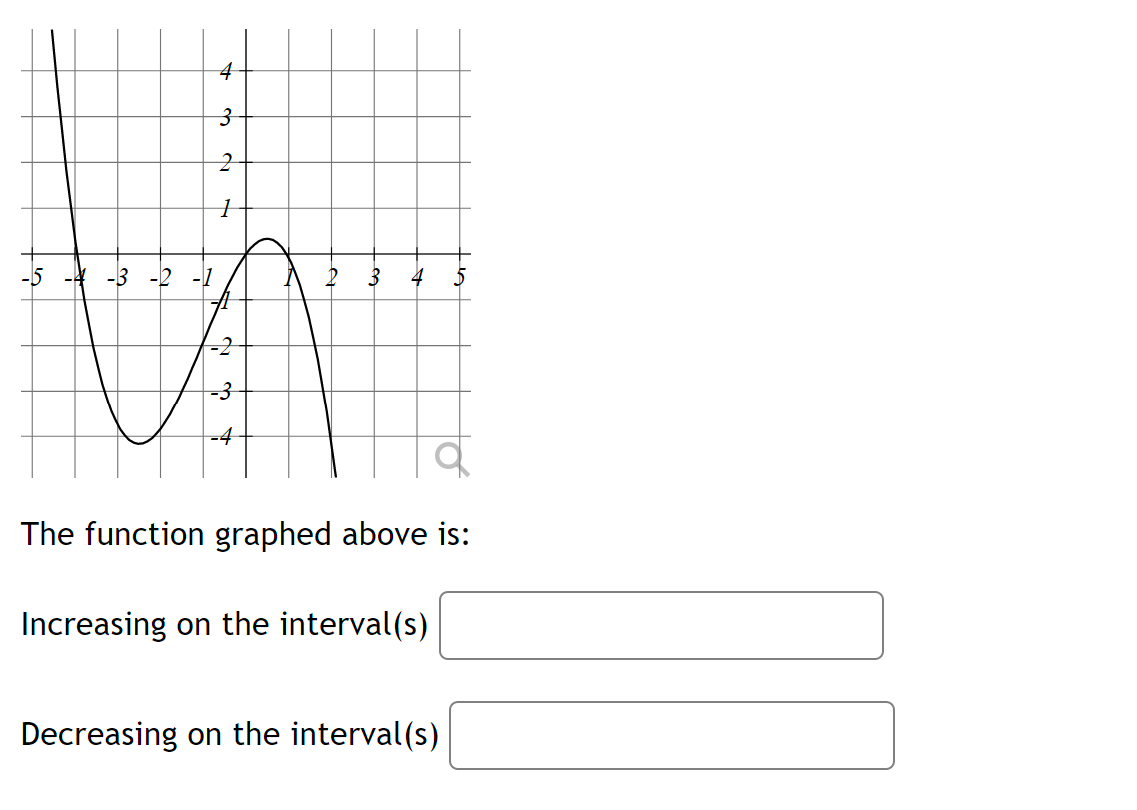The image size is (1137, 810).
Task: Click the 'Increasing on the interval(s)' label
Action: [x=225, y=625]
